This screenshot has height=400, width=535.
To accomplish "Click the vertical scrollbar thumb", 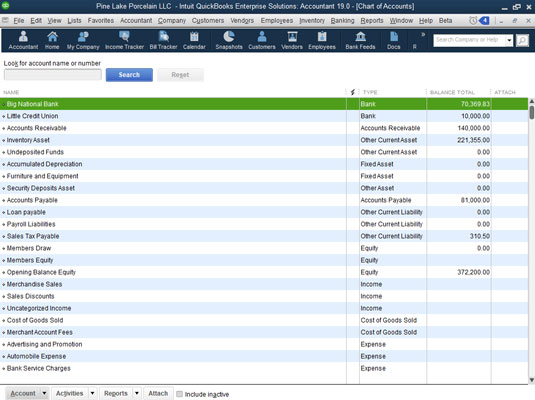I will (532, 113).
